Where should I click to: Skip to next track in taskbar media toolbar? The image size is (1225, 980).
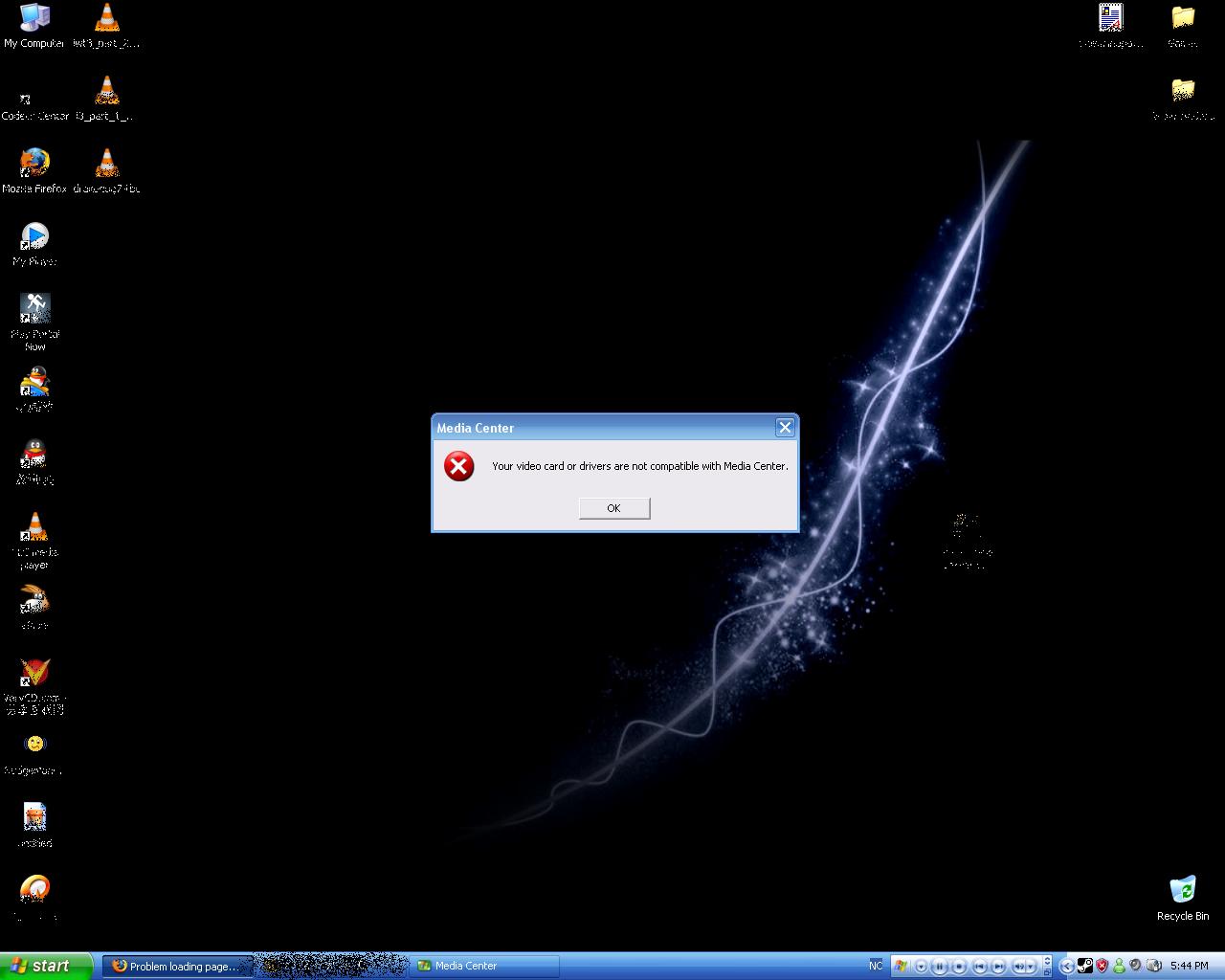pos(998,967)
